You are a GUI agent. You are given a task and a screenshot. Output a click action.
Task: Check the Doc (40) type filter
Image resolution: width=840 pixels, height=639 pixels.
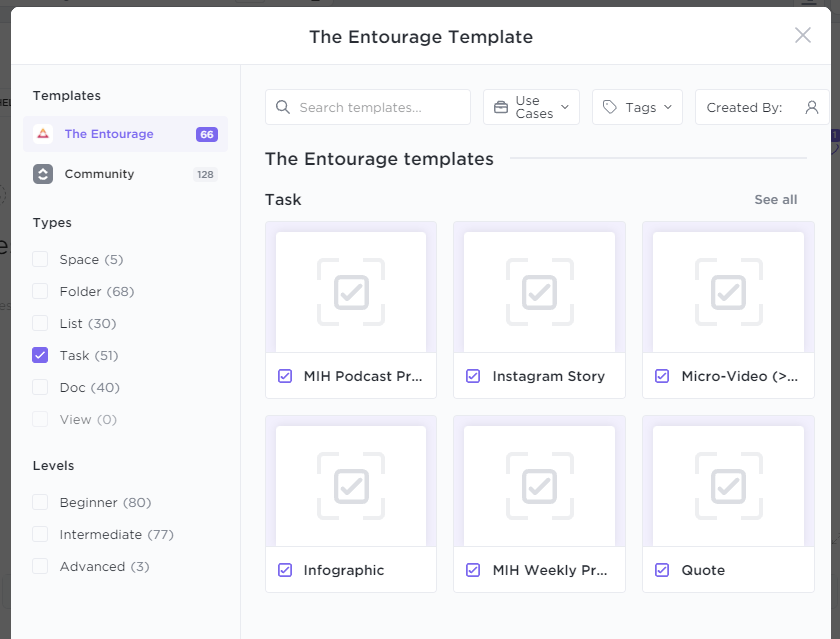[x=40, y=387]
